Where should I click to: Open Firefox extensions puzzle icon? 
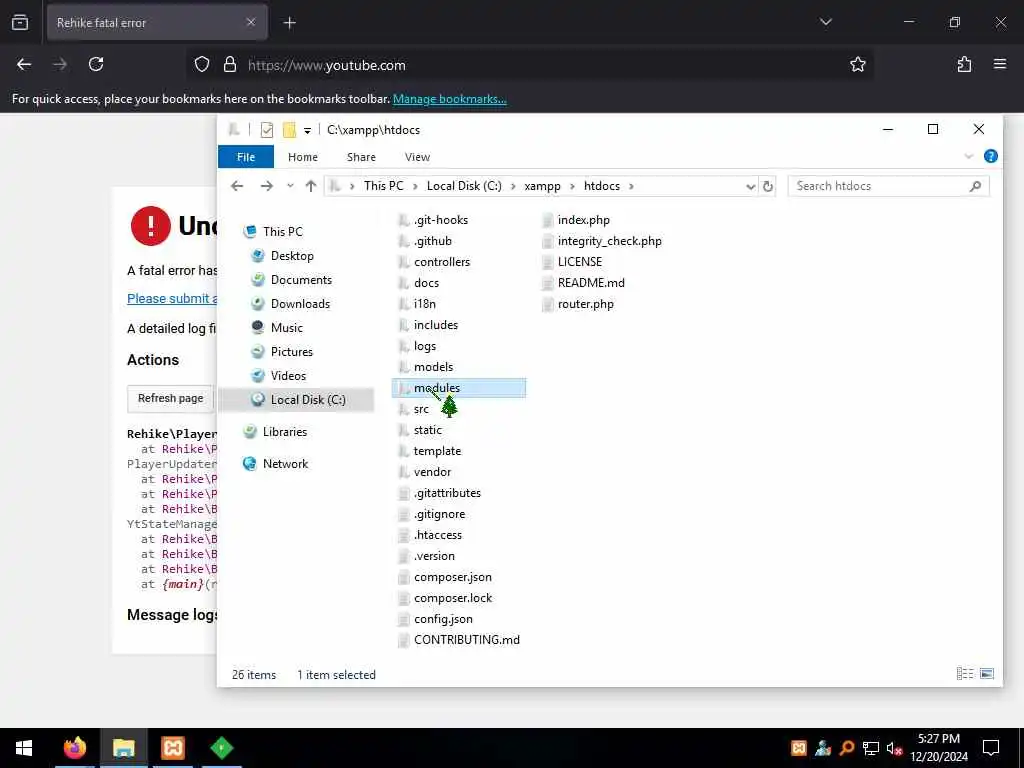(964, 65)
